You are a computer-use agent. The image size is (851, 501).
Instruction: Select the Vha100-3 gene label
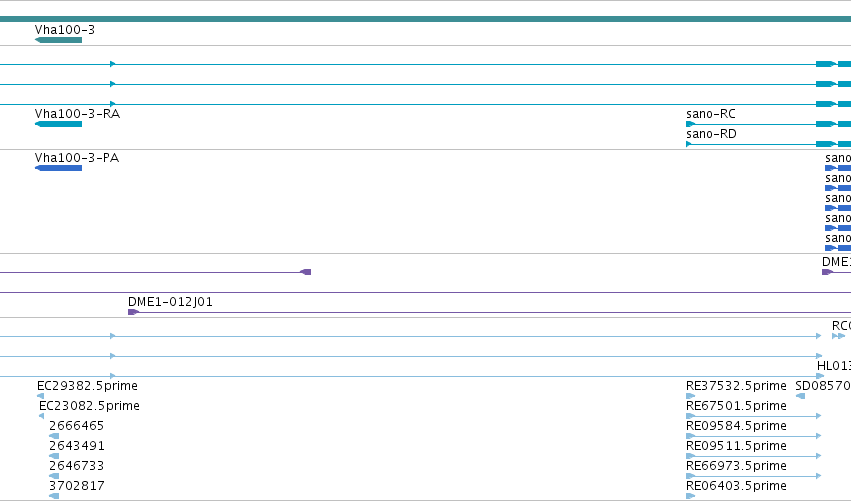coord(65,30)
